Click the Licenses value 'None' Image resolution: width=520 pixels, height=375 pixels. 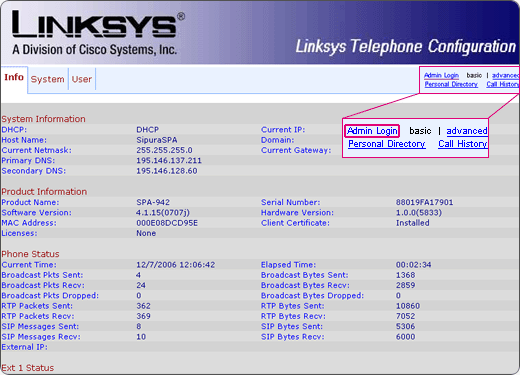(x=146, y=233)
